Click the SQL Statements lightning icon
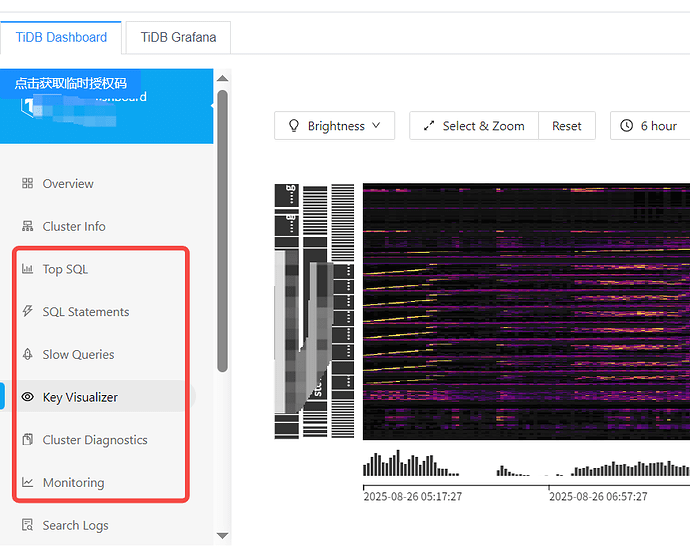690x547 pixels. click(x=27, y=312)
